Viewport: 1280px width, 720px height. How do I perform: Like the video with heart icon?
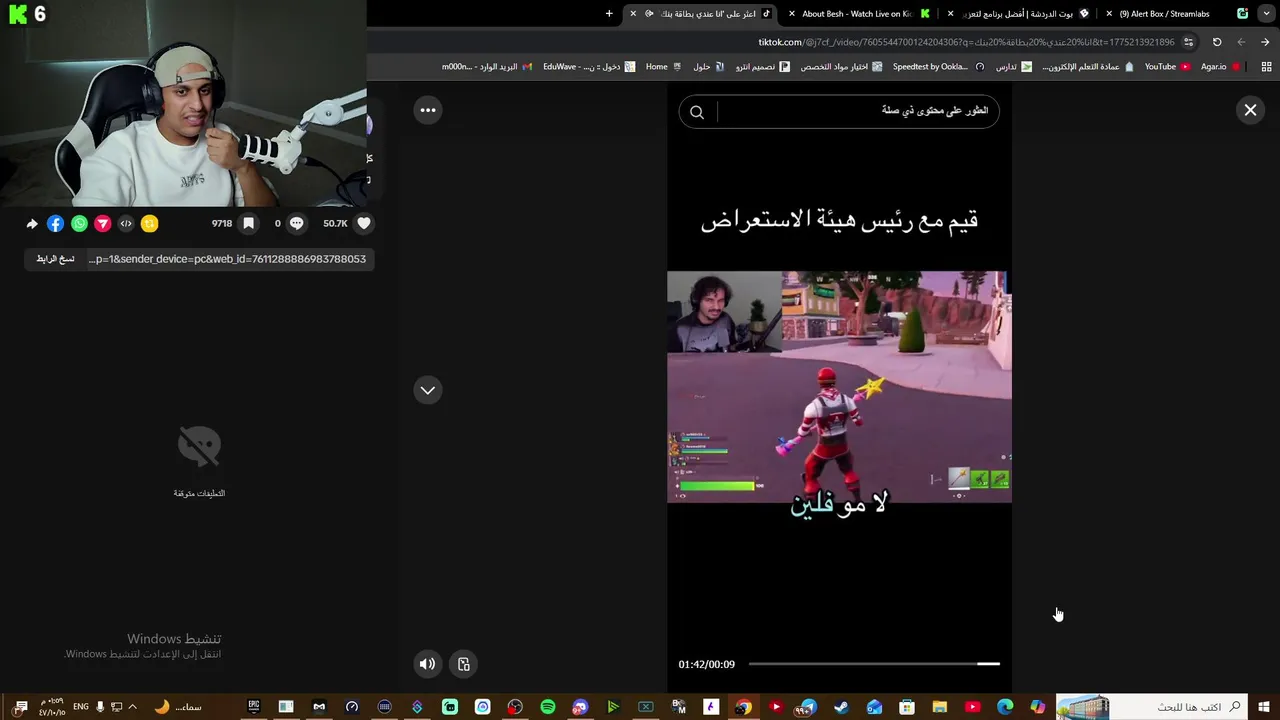coord(364,224)
